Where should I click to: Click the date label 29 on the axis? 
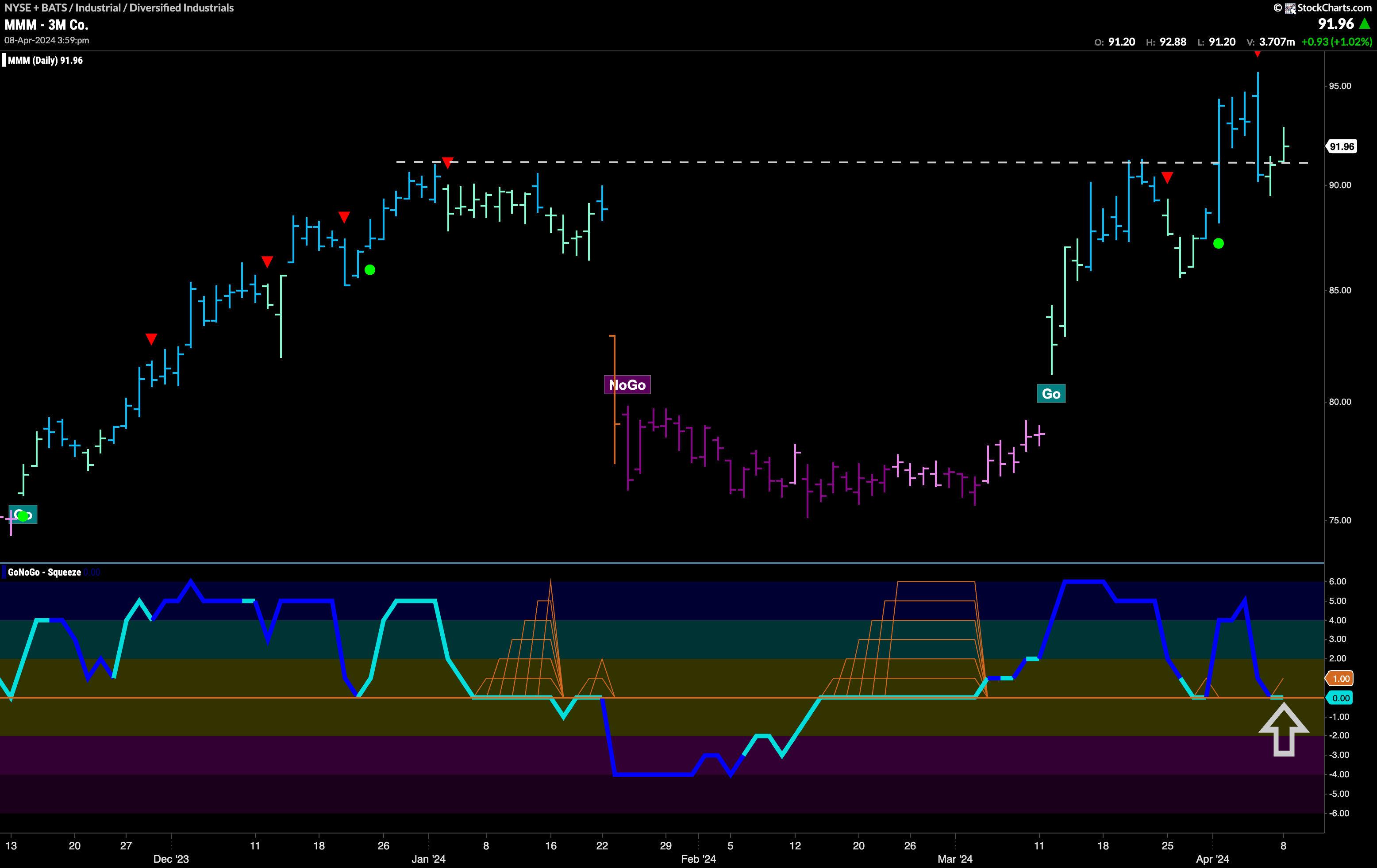pos(665,845)
